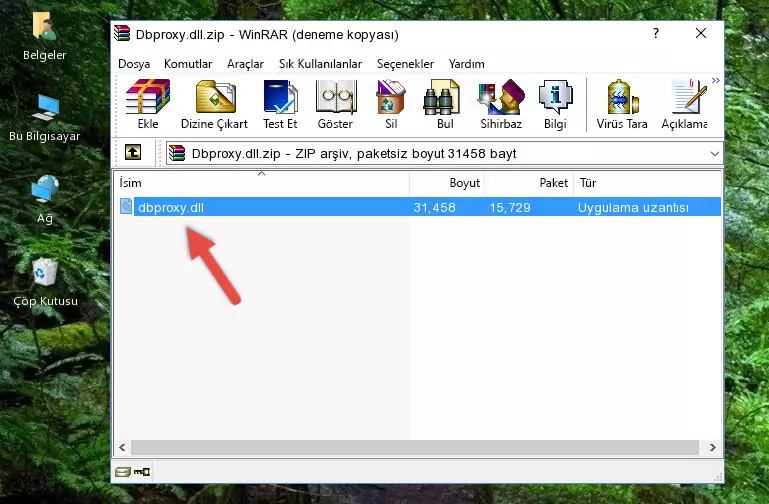Sort by the Boyut column header

point(447,183)
